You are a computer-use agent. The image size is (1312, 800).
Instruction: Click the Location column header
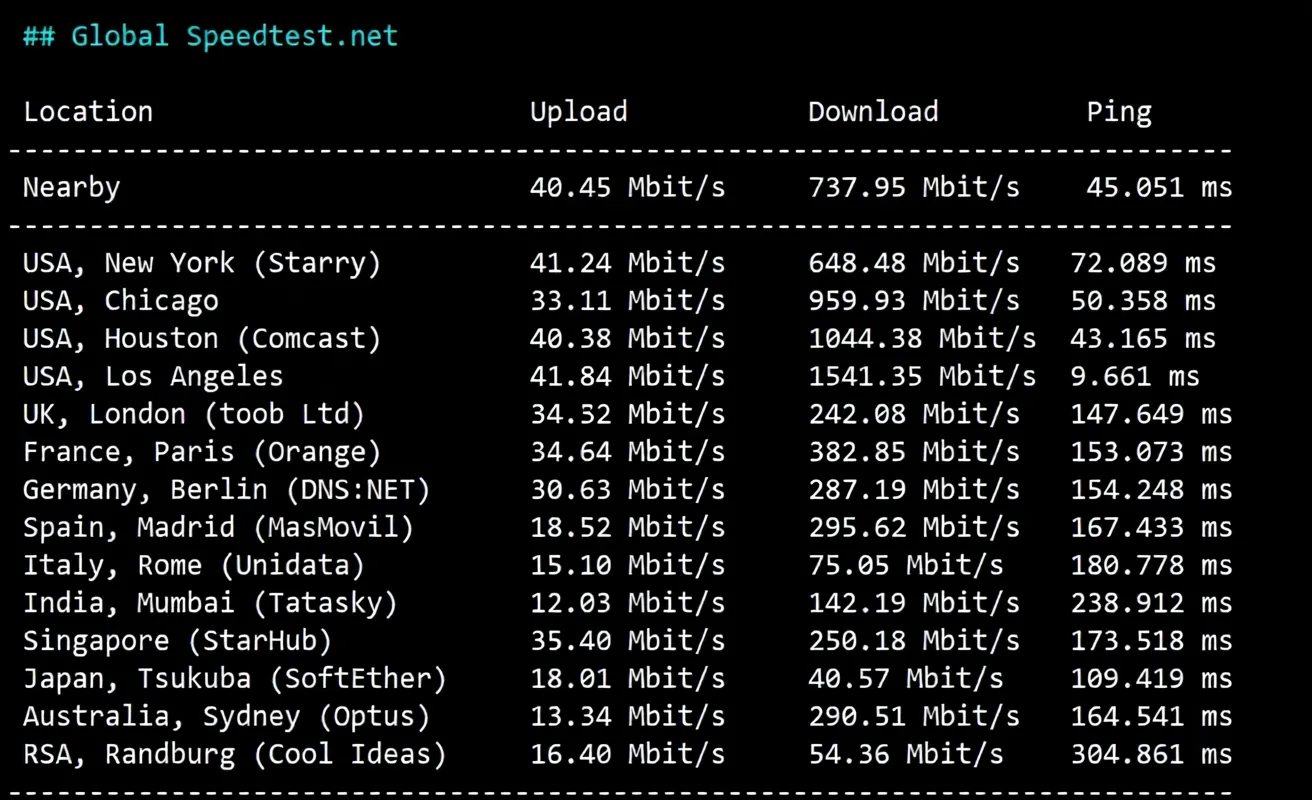pyautogui.click(x=88, y=111)
